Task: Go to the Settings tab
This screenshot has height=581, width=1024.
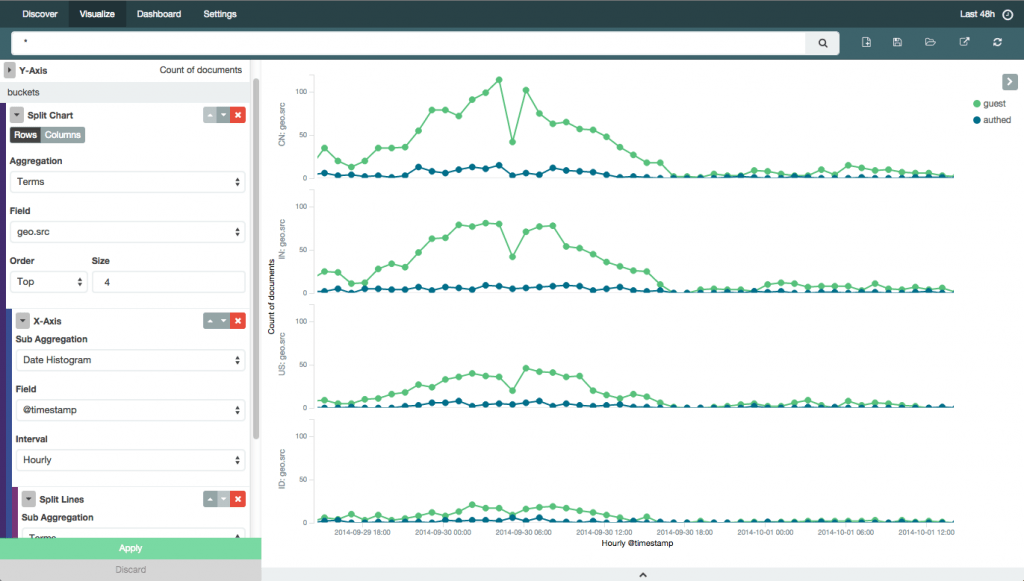Action: pos(219,14)
